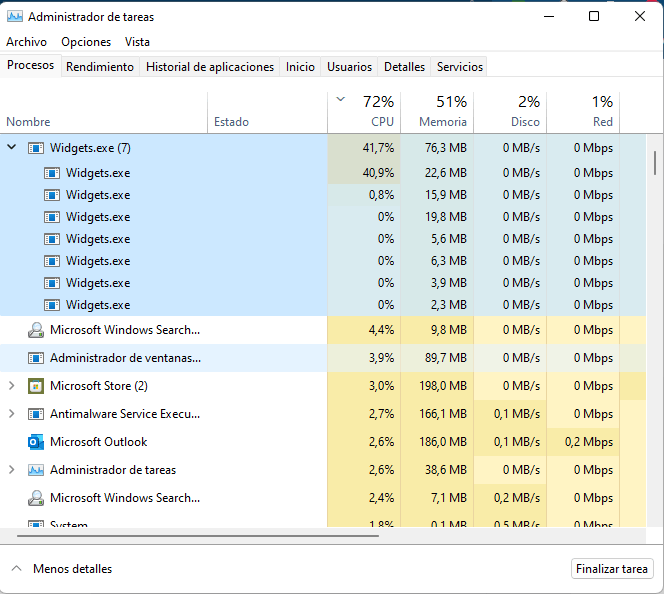This screenshot has height=594, width=664.
Task: Select the Widgets.exe (7) group name
Action: pyautogui.click(x=90, y=148)
